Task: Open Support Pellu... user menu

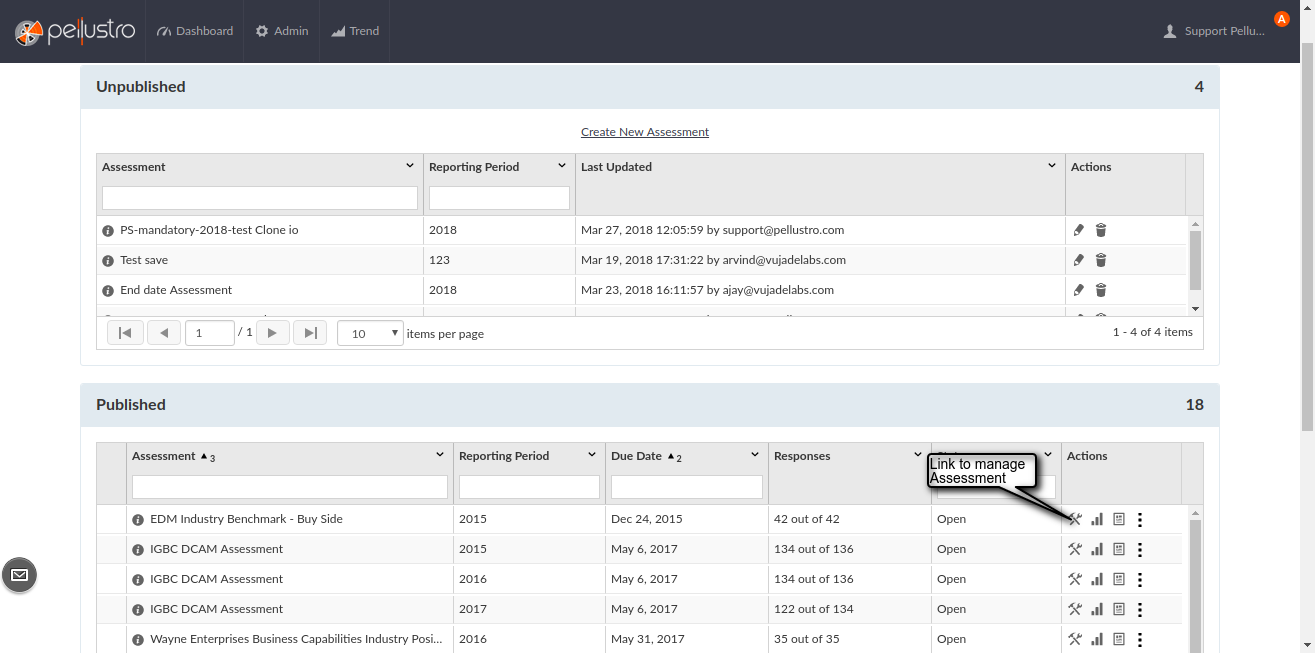Action: tap(1215, 31)
